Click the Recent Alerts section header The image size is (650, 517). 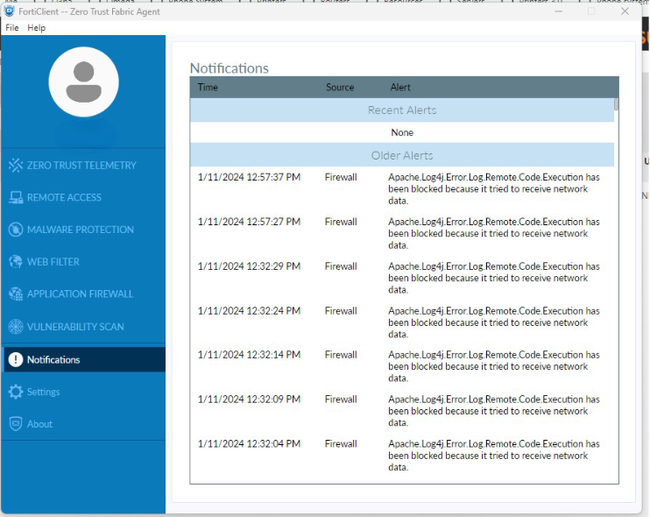coord(402,110)
